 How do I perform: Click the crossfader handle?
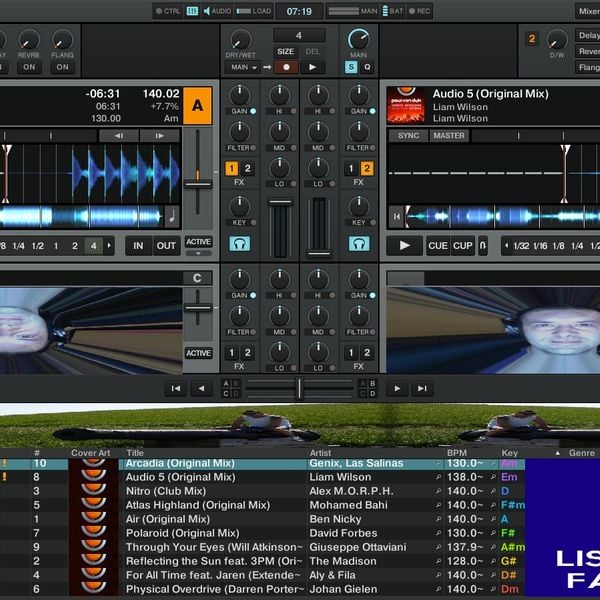299,389
